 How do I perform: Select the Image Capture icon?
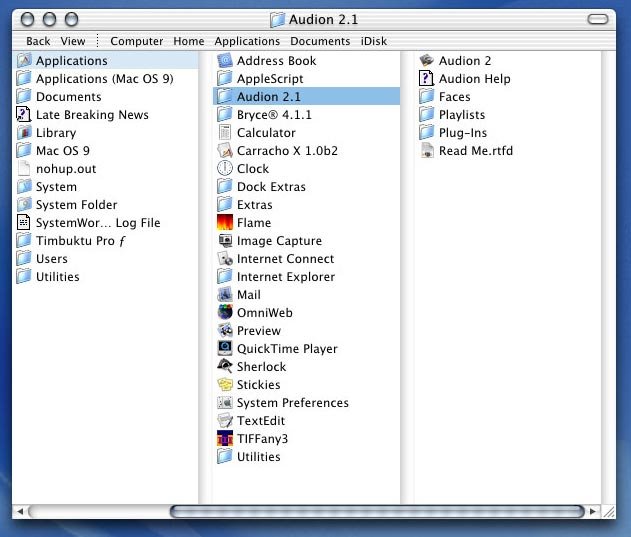[225, 241]
